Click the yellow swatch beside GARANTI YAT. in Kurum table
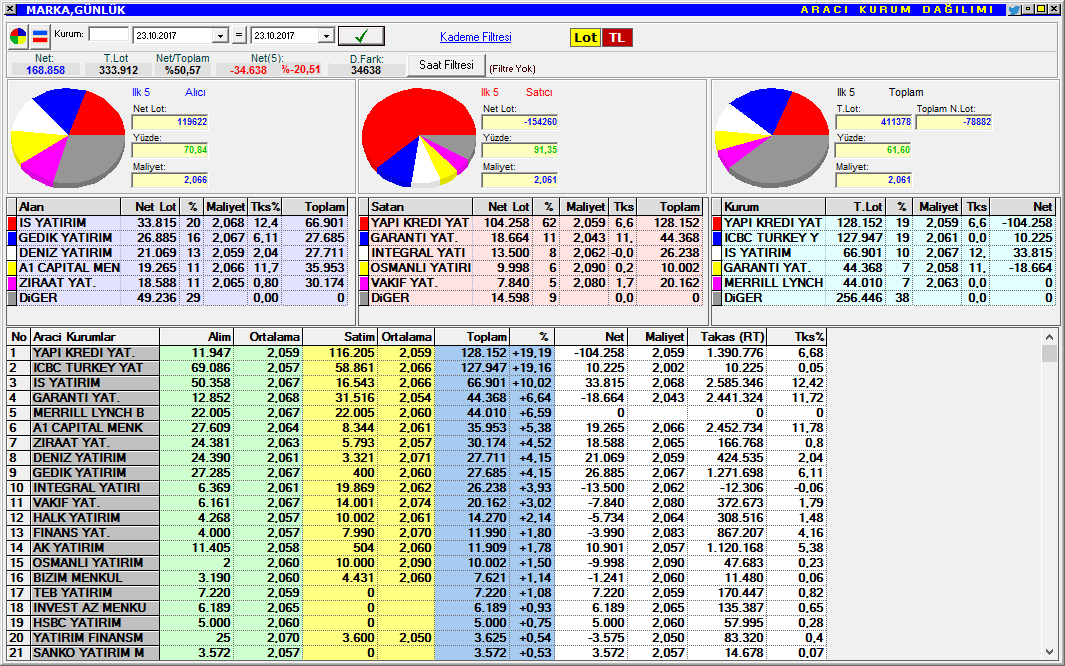 click(x=717, y=267)
